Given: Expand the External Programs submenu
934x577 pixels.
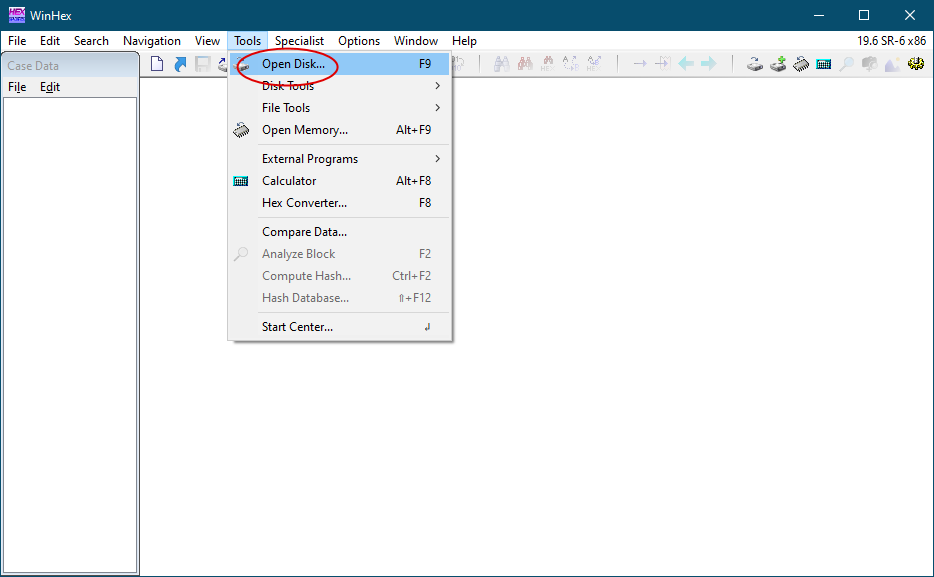Looking at the screenshot, I should [x=340, y=159].
